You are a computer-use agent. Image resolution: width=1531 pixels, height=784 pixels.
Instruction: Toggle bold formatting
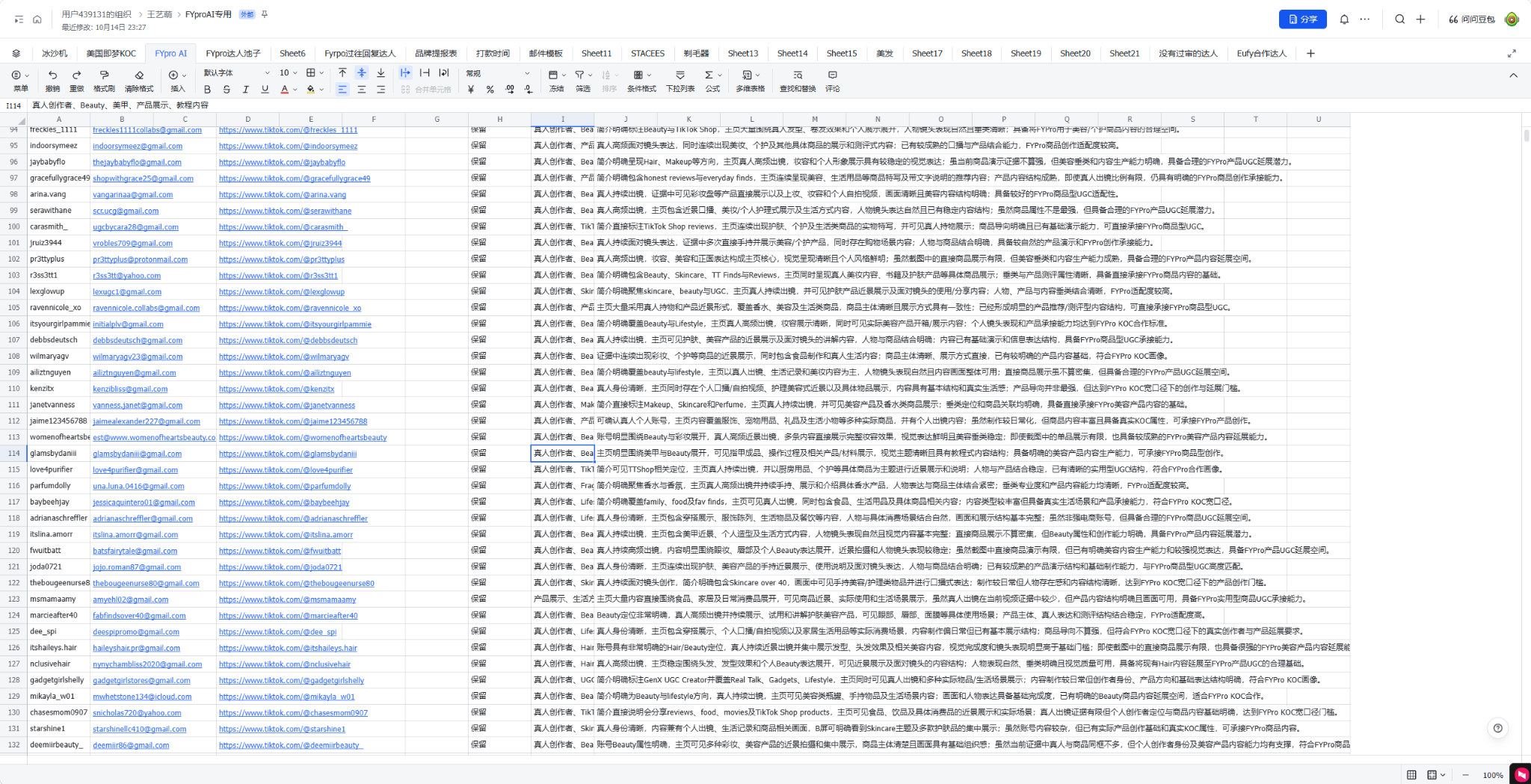[x=208, y=90]
